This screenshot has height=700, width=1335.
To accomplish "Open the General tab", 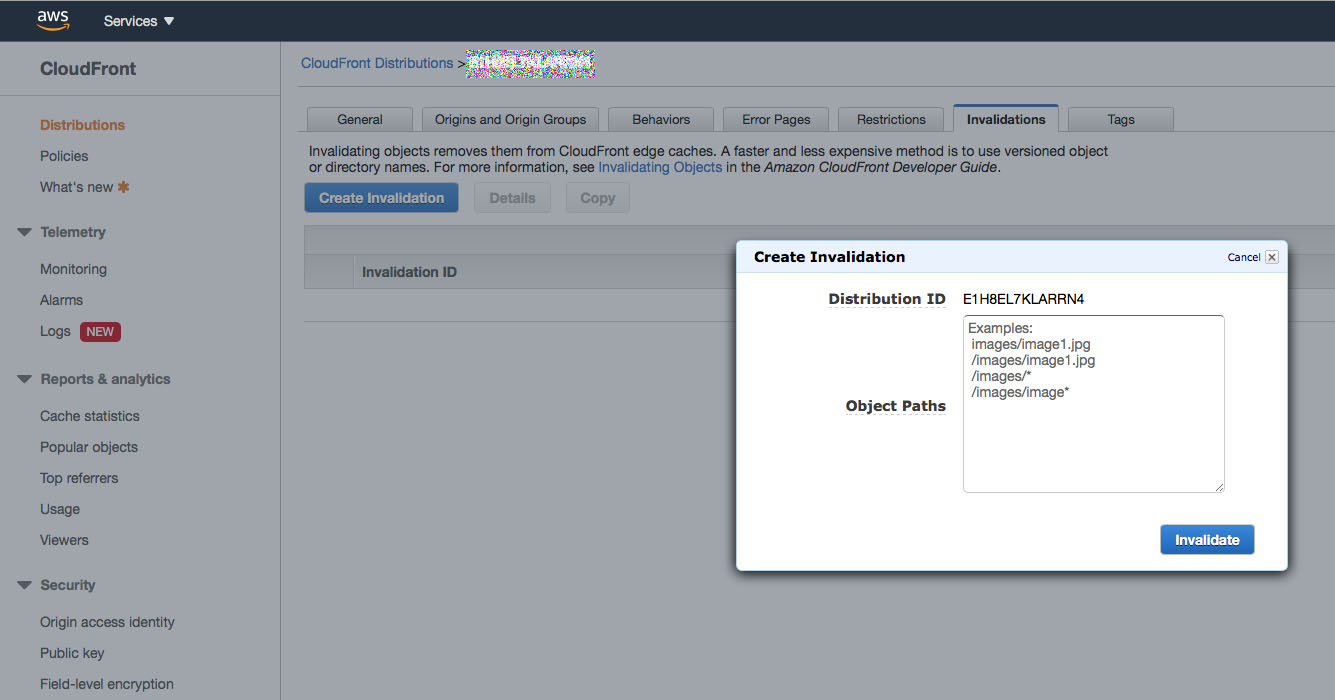I will 360,119.
